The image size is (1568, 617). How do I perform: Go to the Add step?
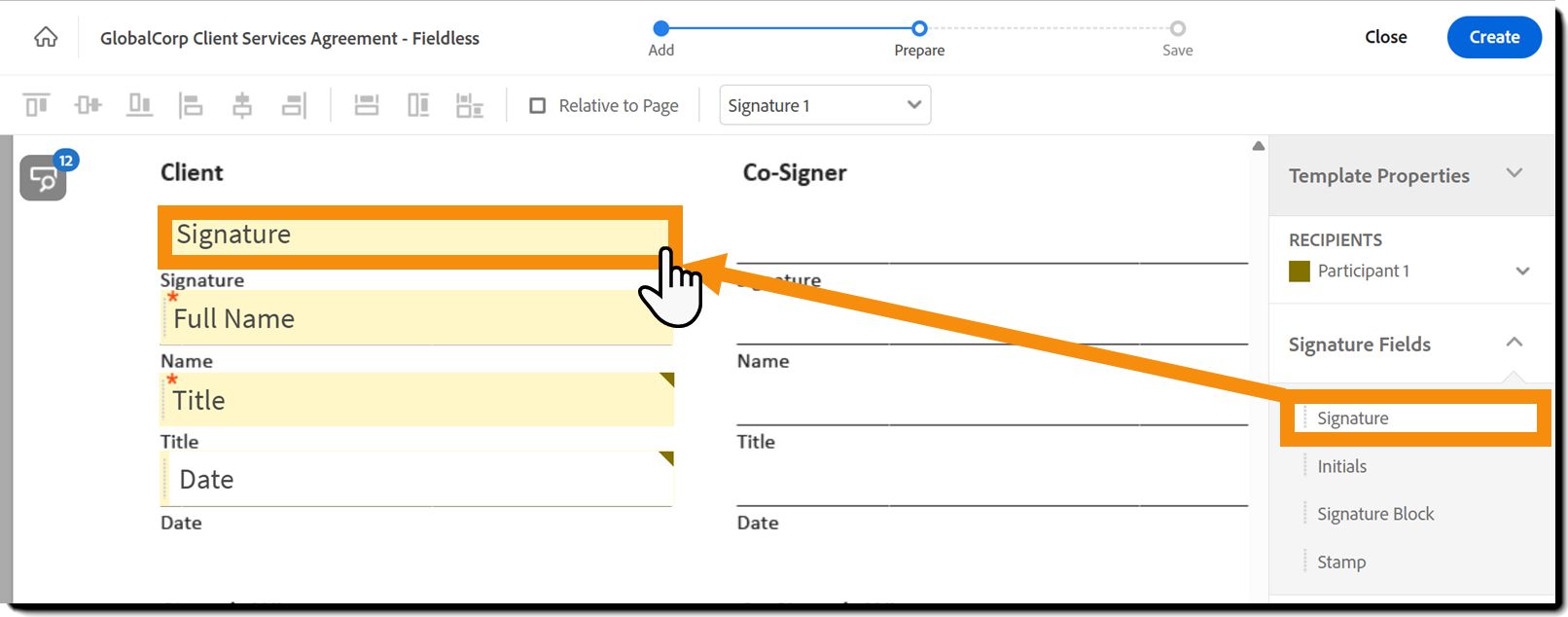click(661, 29)
